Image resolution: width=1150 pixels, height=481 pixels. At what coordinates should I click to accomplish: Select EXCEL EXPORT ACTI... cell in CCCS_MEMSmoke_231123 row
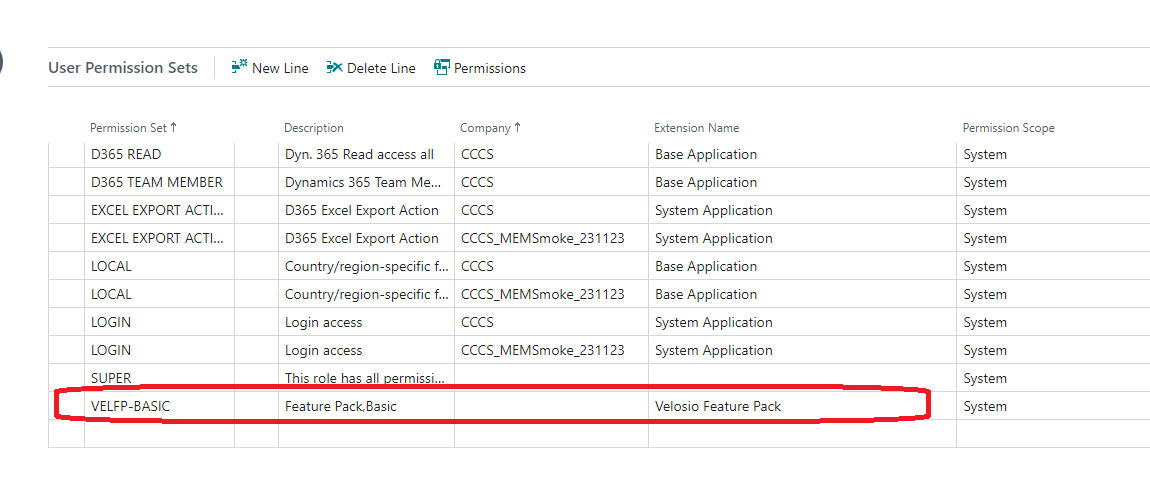[x=159, y=238]
